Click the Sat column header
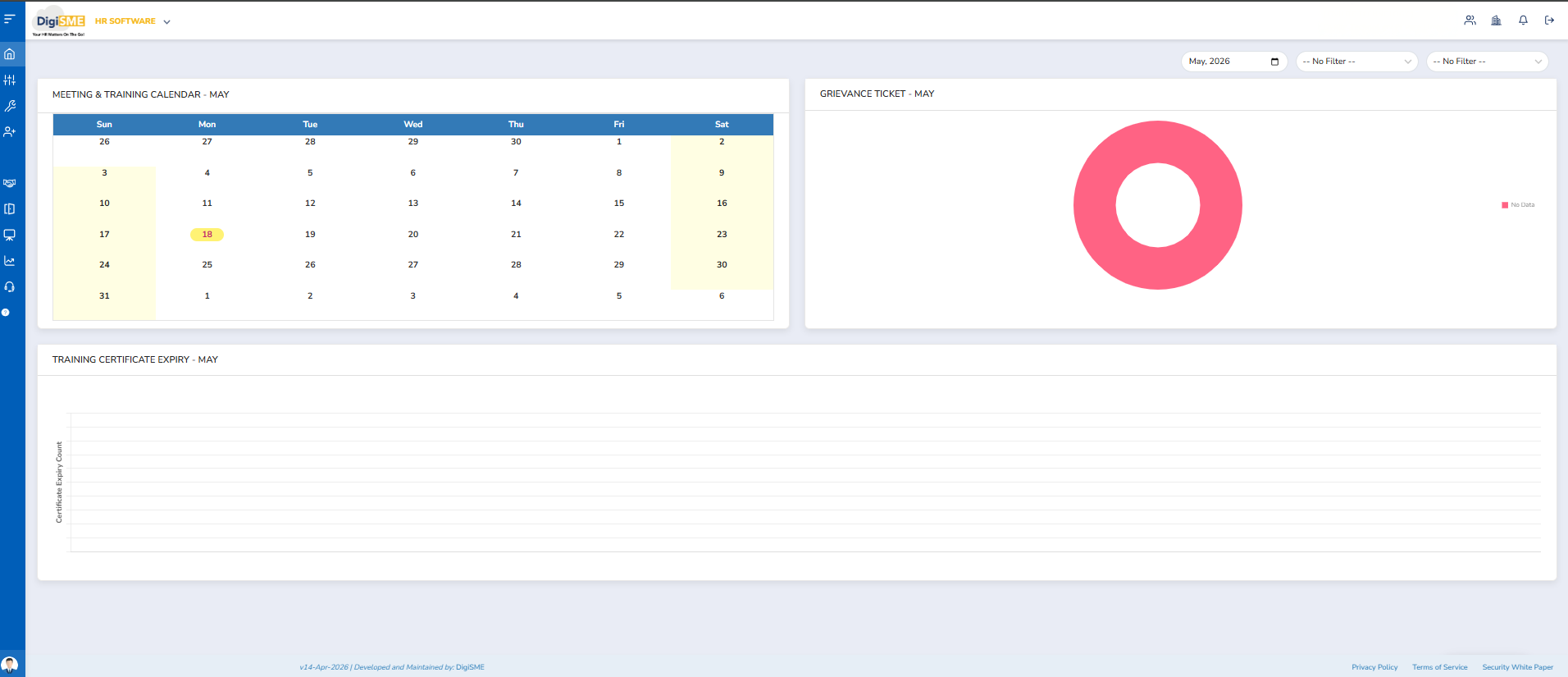This screenshot has height=677, width=1568. (x=722, y=125)
